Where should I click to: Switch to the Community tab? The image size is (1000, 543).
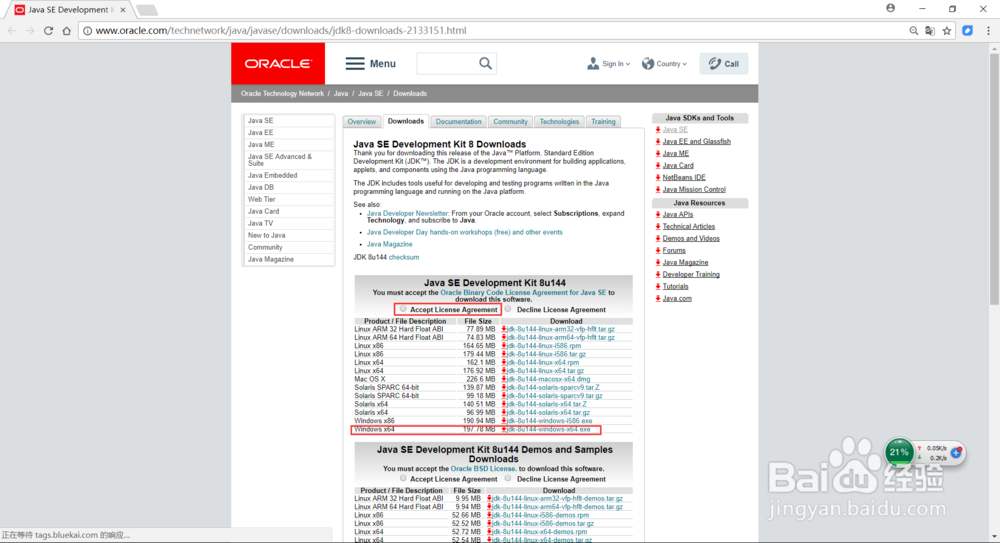(510, 121)
